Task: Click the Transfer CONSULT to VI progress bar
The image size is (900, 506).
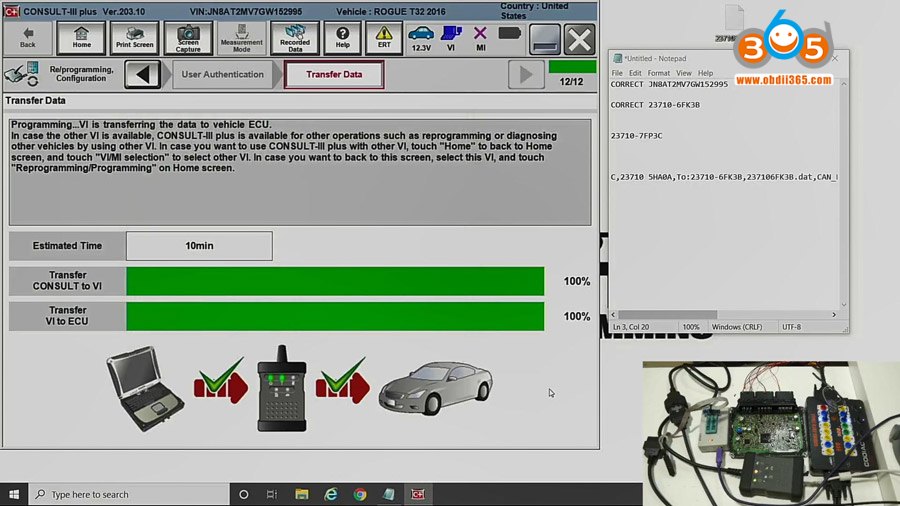Action: coord(335,281)
